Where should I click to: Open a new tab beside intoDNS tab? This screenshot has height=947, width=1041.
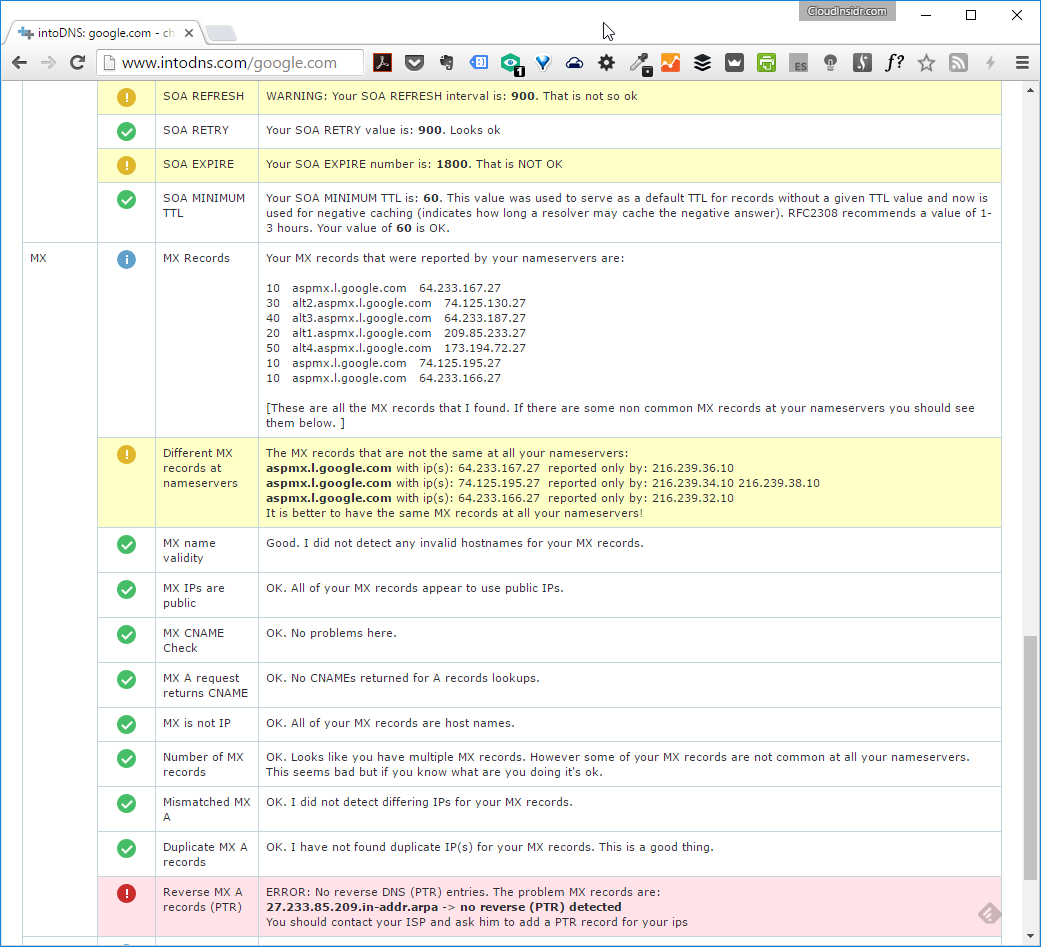click(x=221, y=33)
